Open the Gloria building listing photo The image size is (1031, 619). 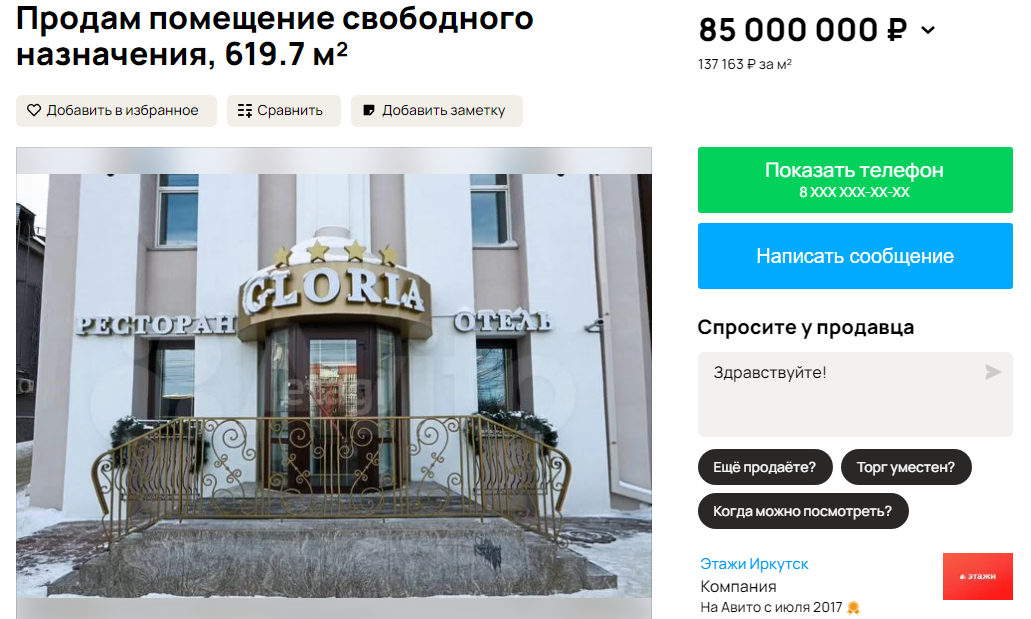tap(334, 383)
